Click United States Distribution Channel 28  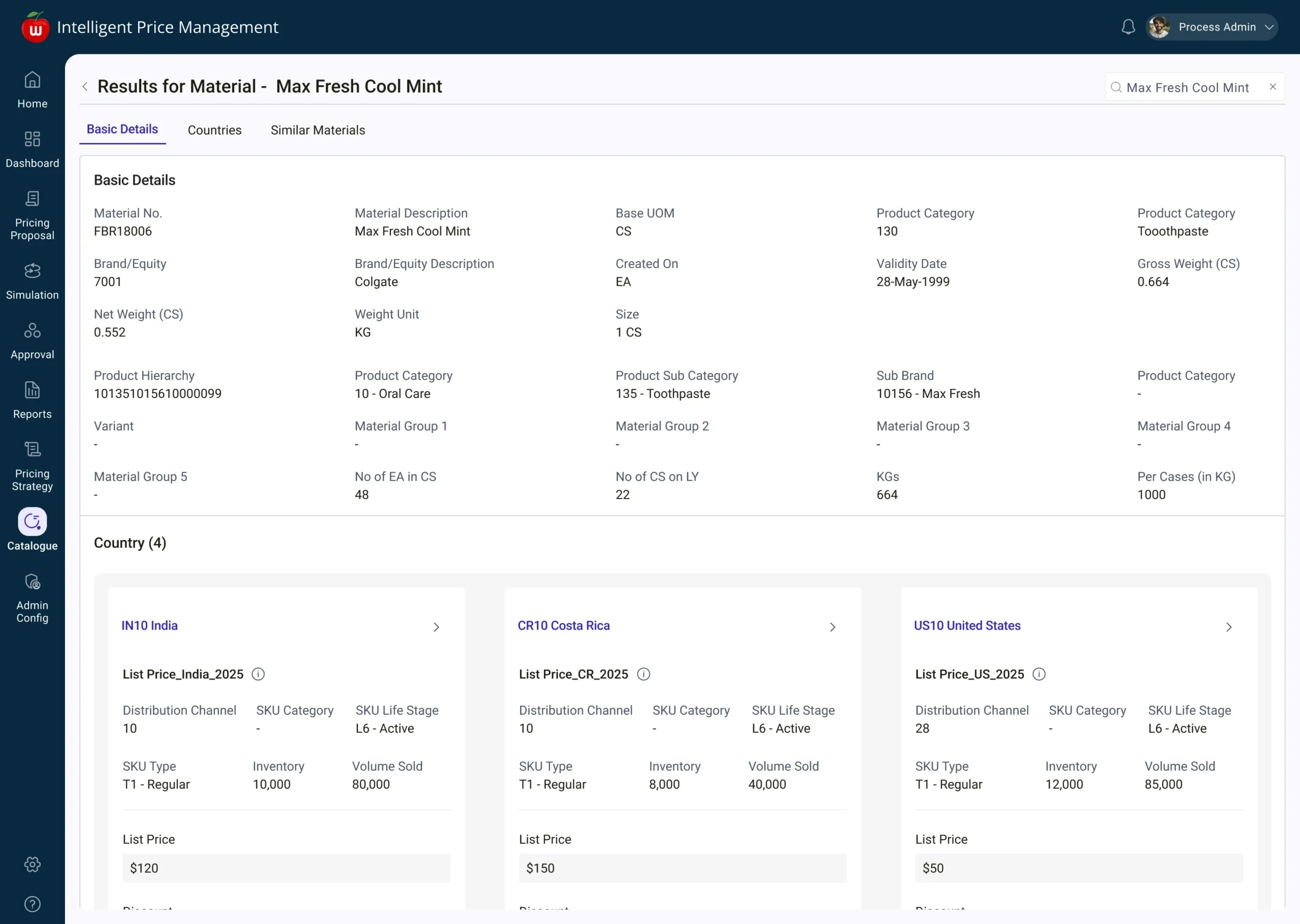[x=922, y=729]
